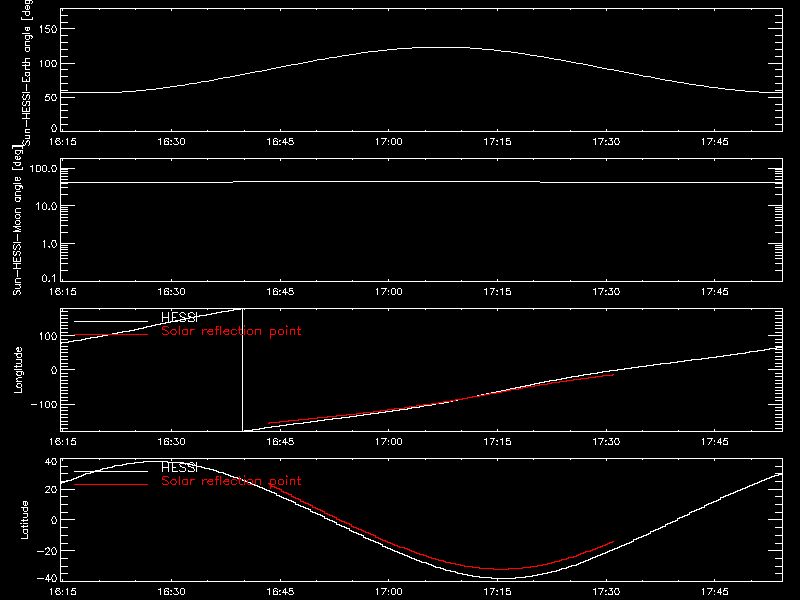This screenshot has width=800, height=600.
Task: Click white HESSI legend line in Longitude plot
Action: pos(111,321)
